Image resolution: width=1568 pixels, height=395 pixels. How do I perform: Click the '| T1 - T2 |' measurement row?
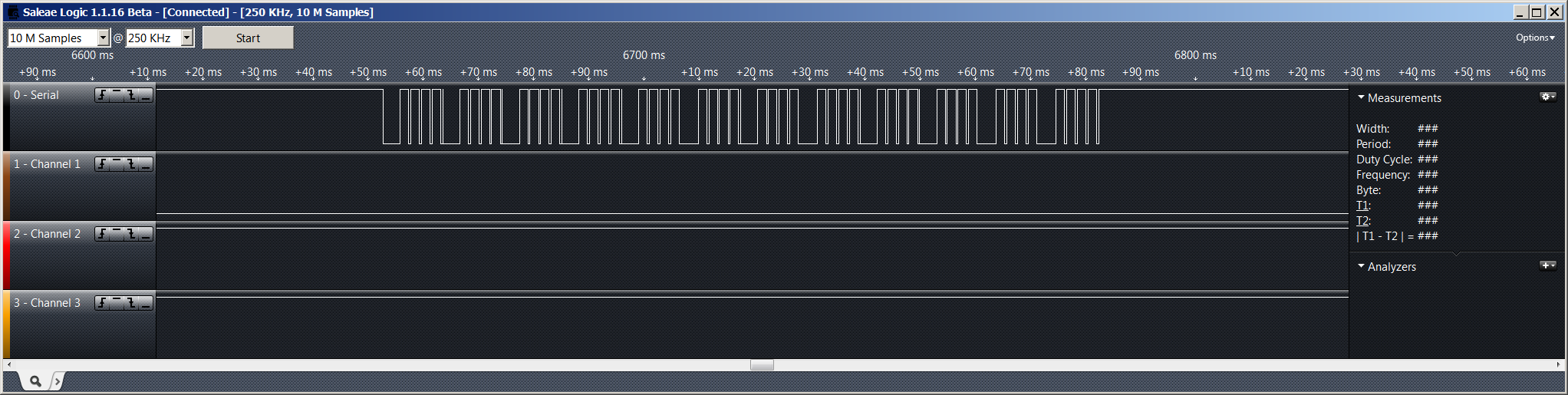tap(1397, 236)
